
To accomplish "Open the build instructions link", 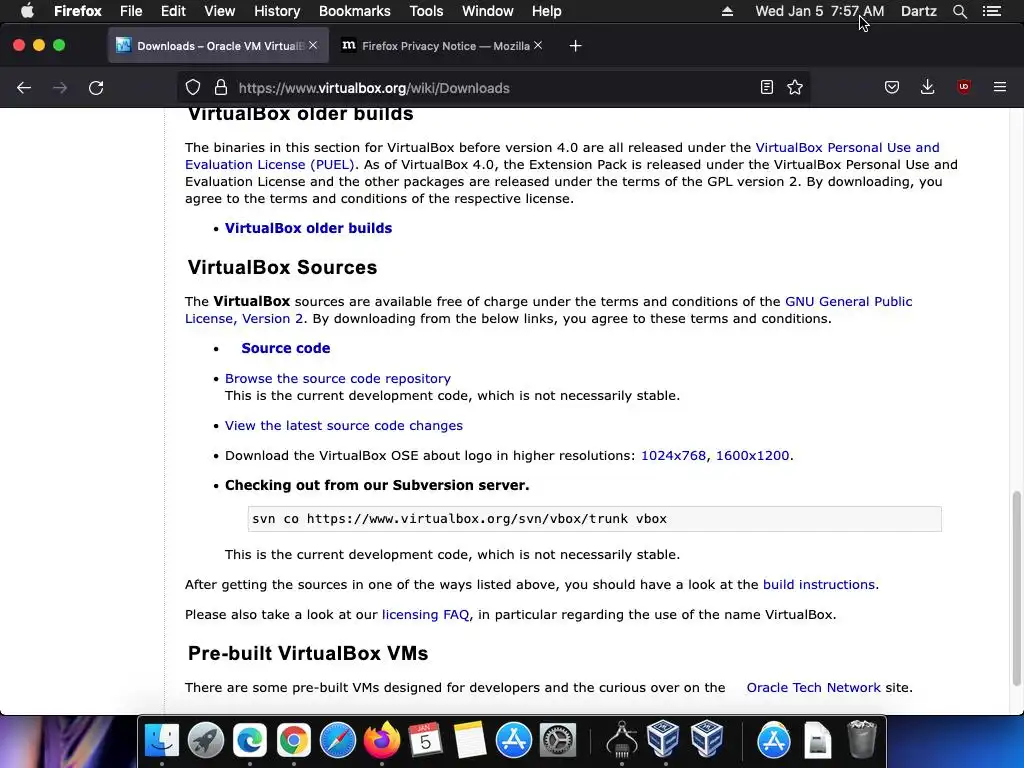I will tap(820, 584).
